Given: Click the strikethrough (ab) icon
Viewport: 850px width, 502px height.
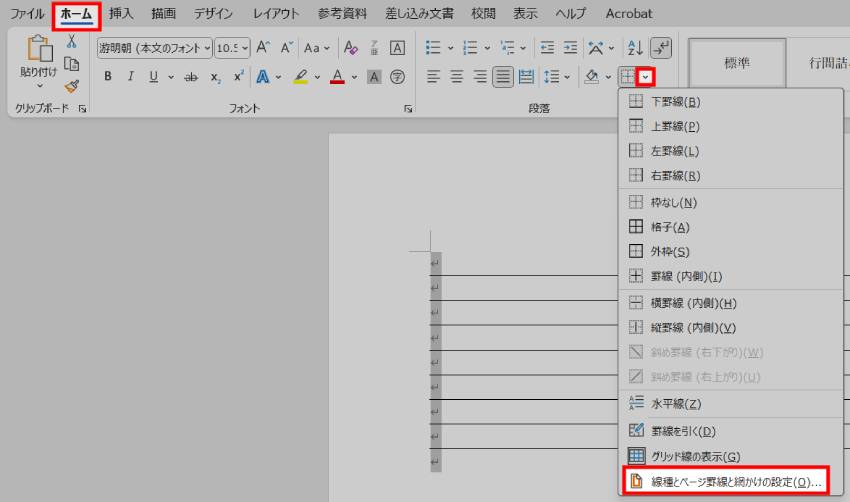Looking at the screenshot, I should coord(191,77).
